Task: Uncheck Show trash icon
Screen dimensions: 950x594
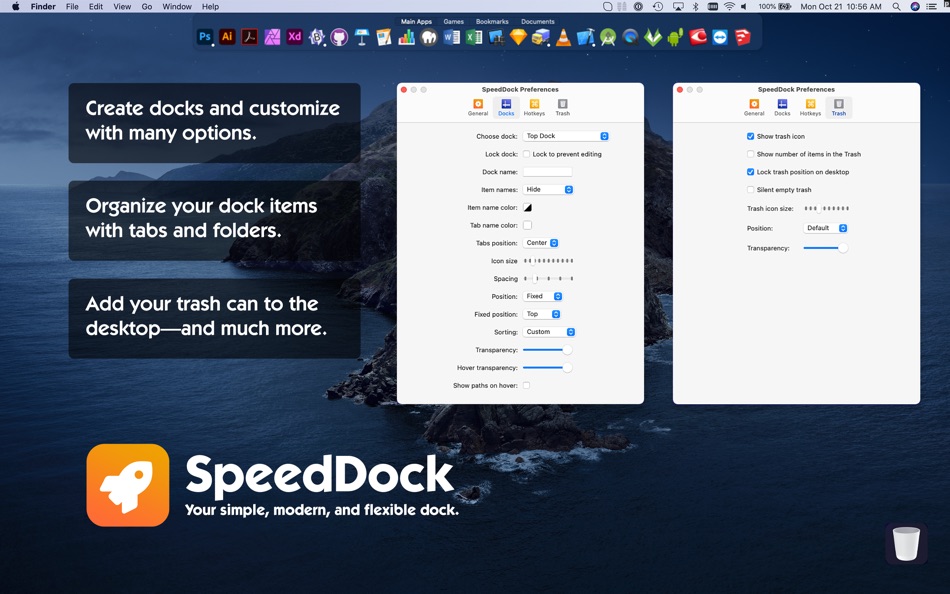Action: pos(751,136)
